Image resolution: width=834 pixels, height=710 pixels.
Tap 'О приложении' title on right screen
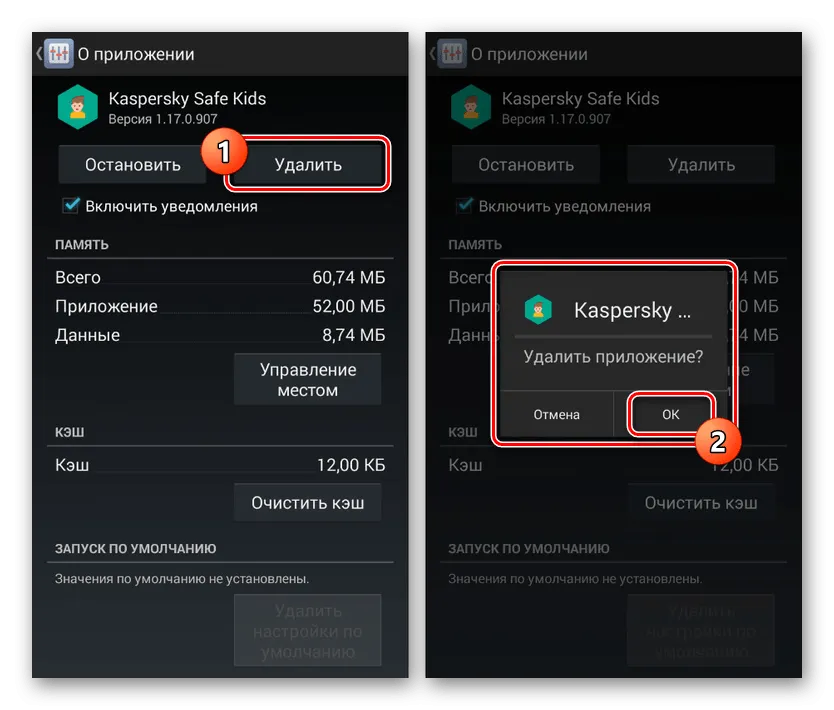[x=529, y=54]
